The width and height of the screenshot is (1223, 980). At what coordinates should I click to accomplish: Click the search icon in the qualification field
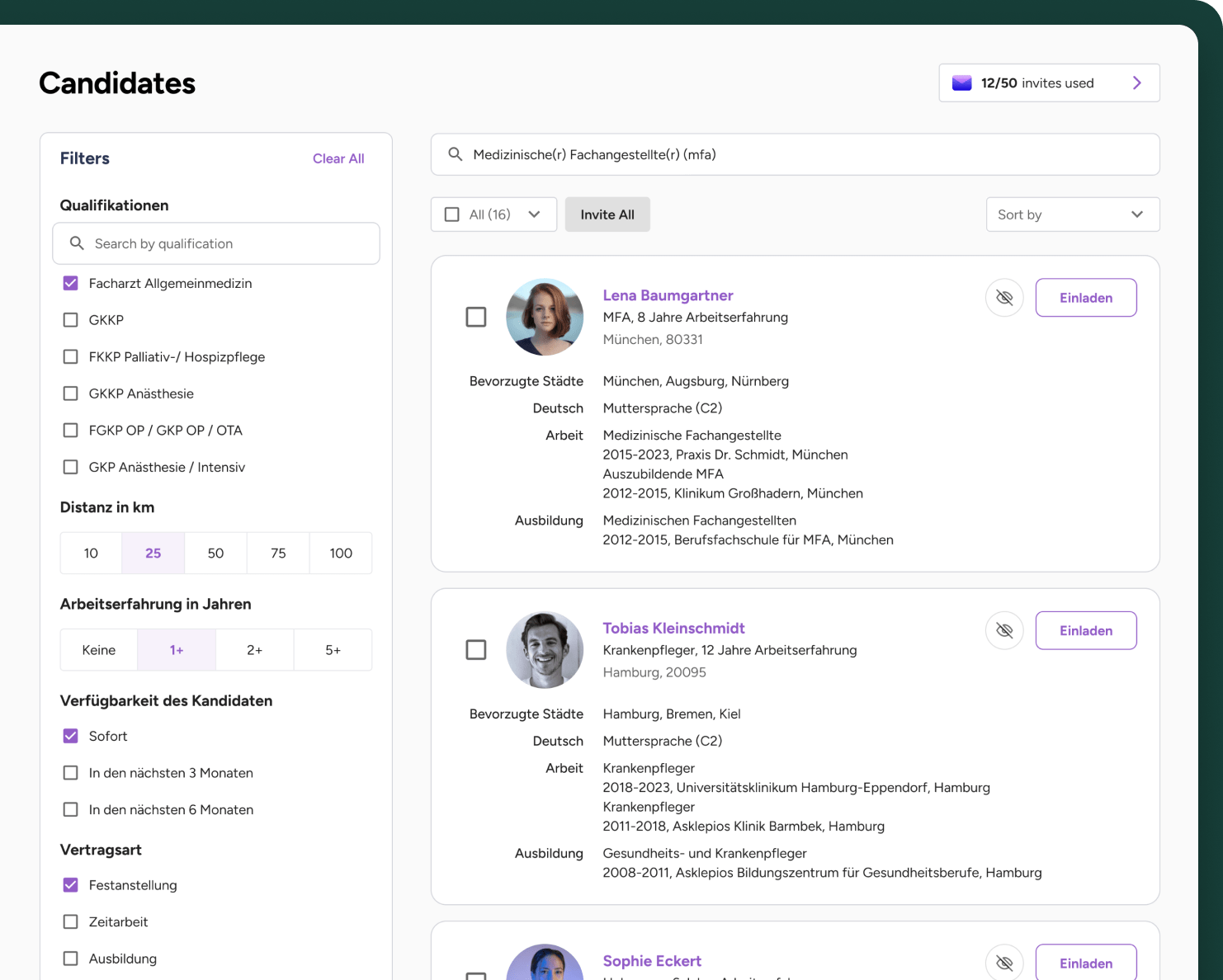click(77, 243)
